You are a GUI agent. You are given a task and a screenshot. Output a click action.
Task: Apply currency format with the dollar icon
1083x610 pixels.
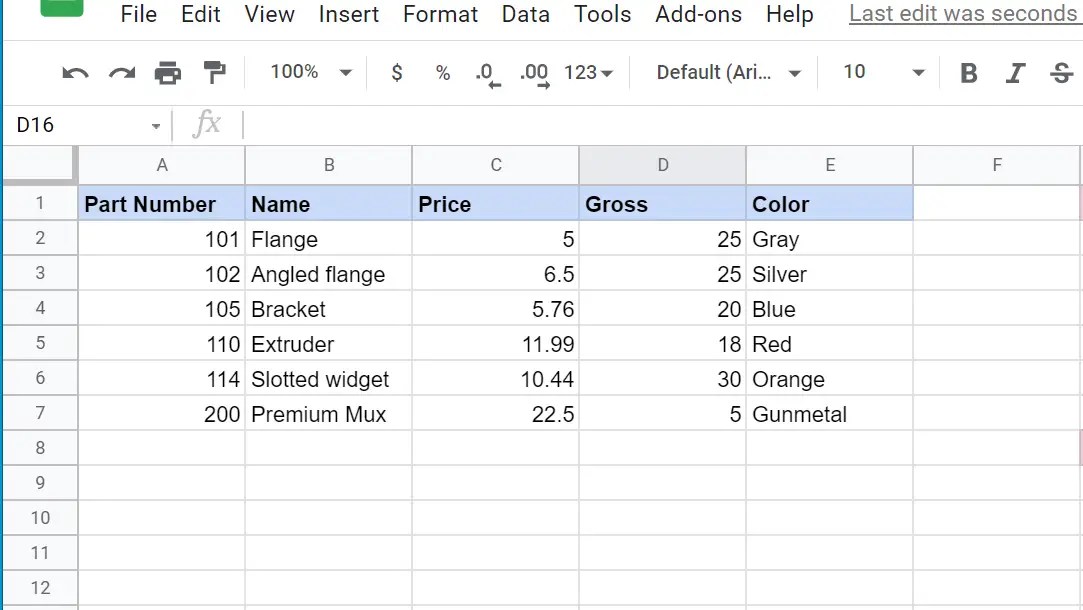point(396,72)
